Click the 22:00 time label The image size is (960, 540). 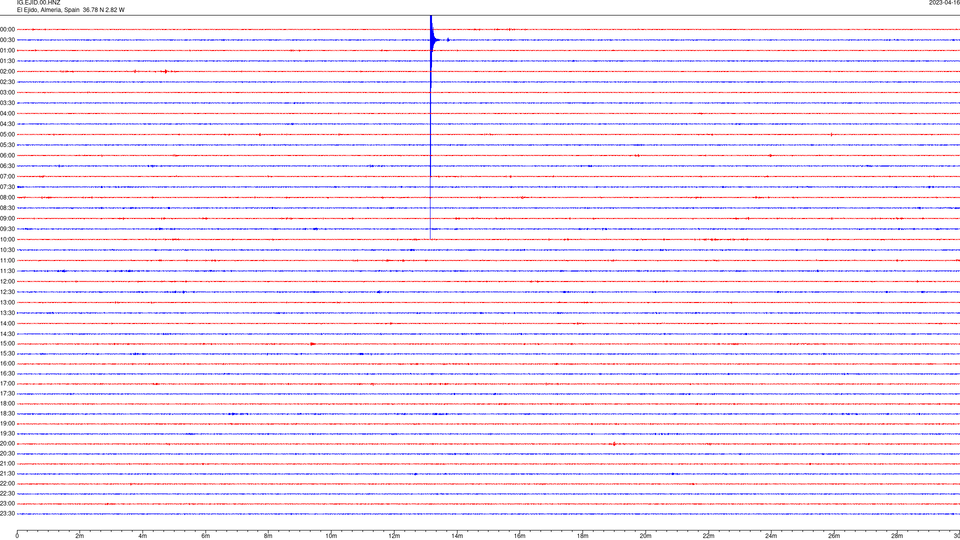(7, 484)
